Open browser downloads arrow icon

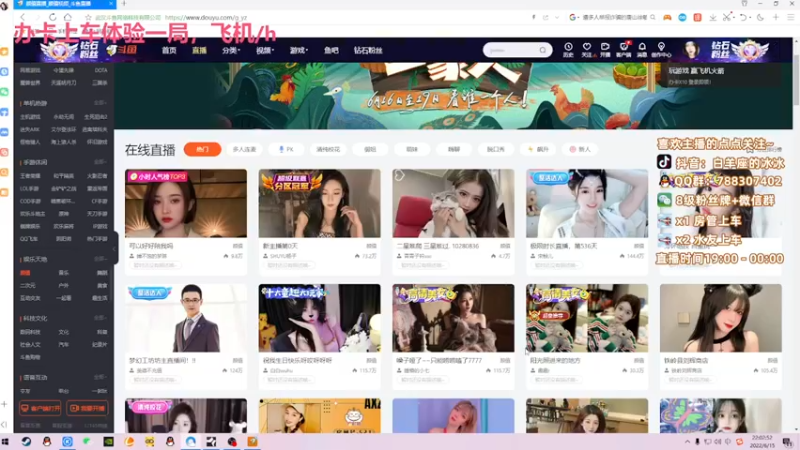(712, 17)
